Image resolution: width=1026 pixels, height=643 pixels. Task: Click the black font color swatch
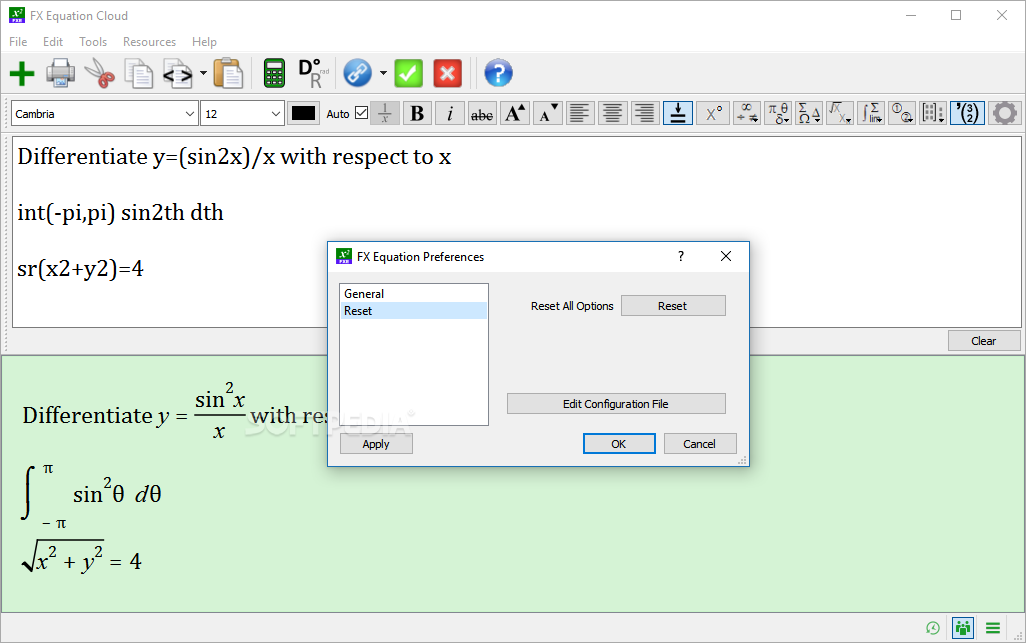click(x=304, y=113)
